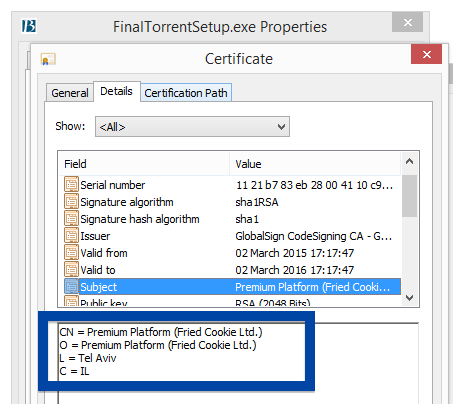This screenshot has width=453, height=404.
Task: Click the '02 March 2015 17:17:47' value
Action: click(294, 253)
